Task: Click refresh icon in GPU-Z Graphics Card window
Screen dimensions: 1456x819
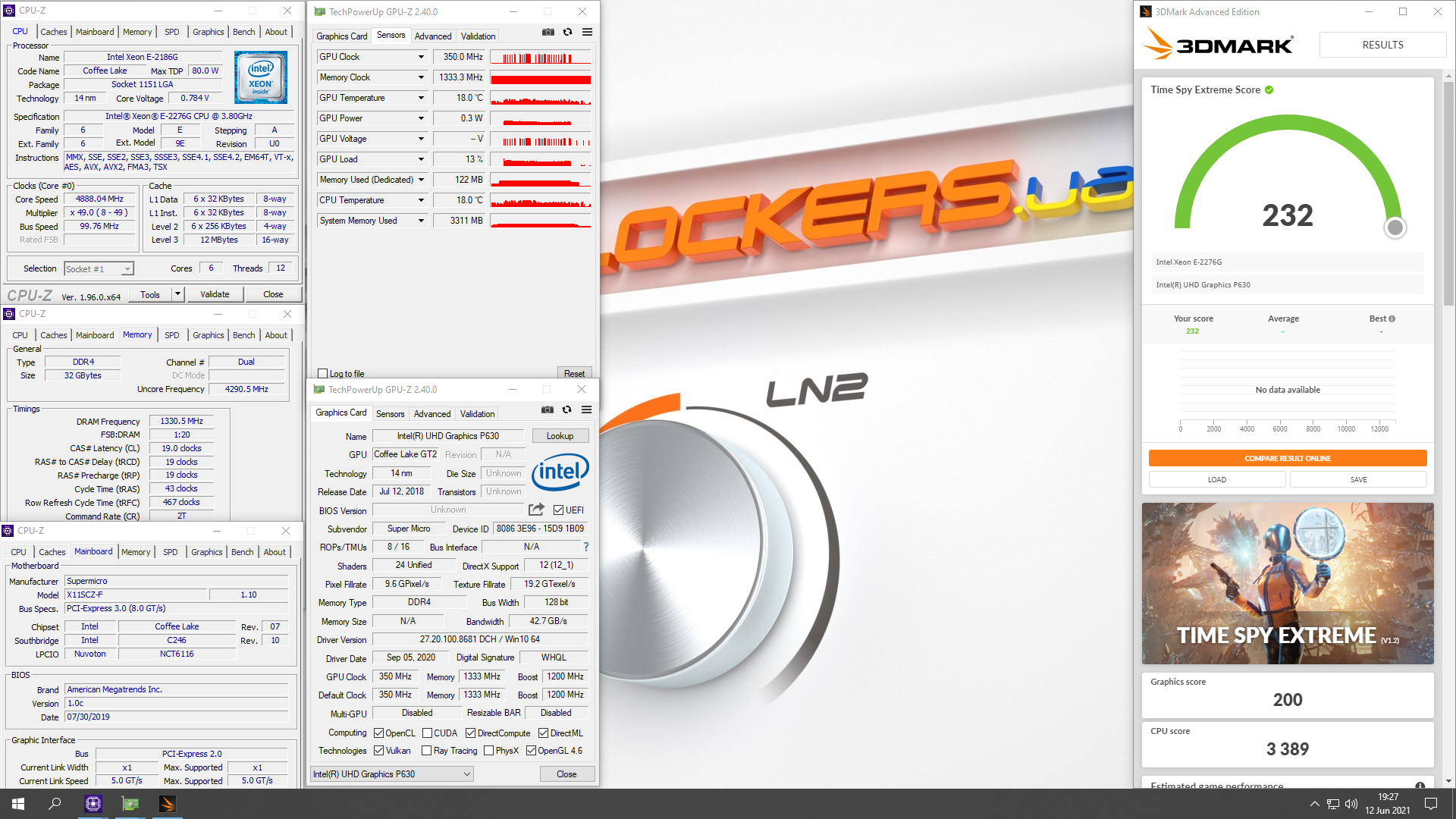Action: [x=566, y=410]
